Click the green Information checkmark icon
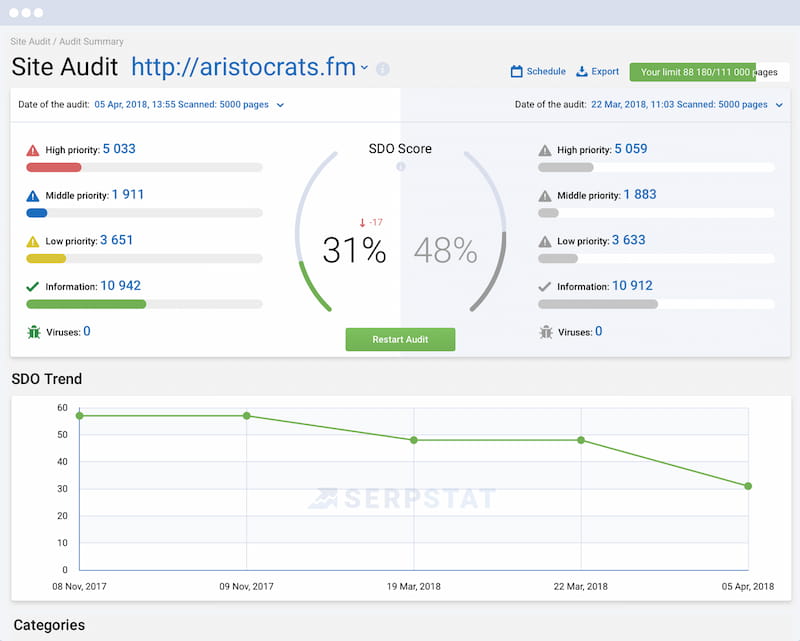 (33, 286)
